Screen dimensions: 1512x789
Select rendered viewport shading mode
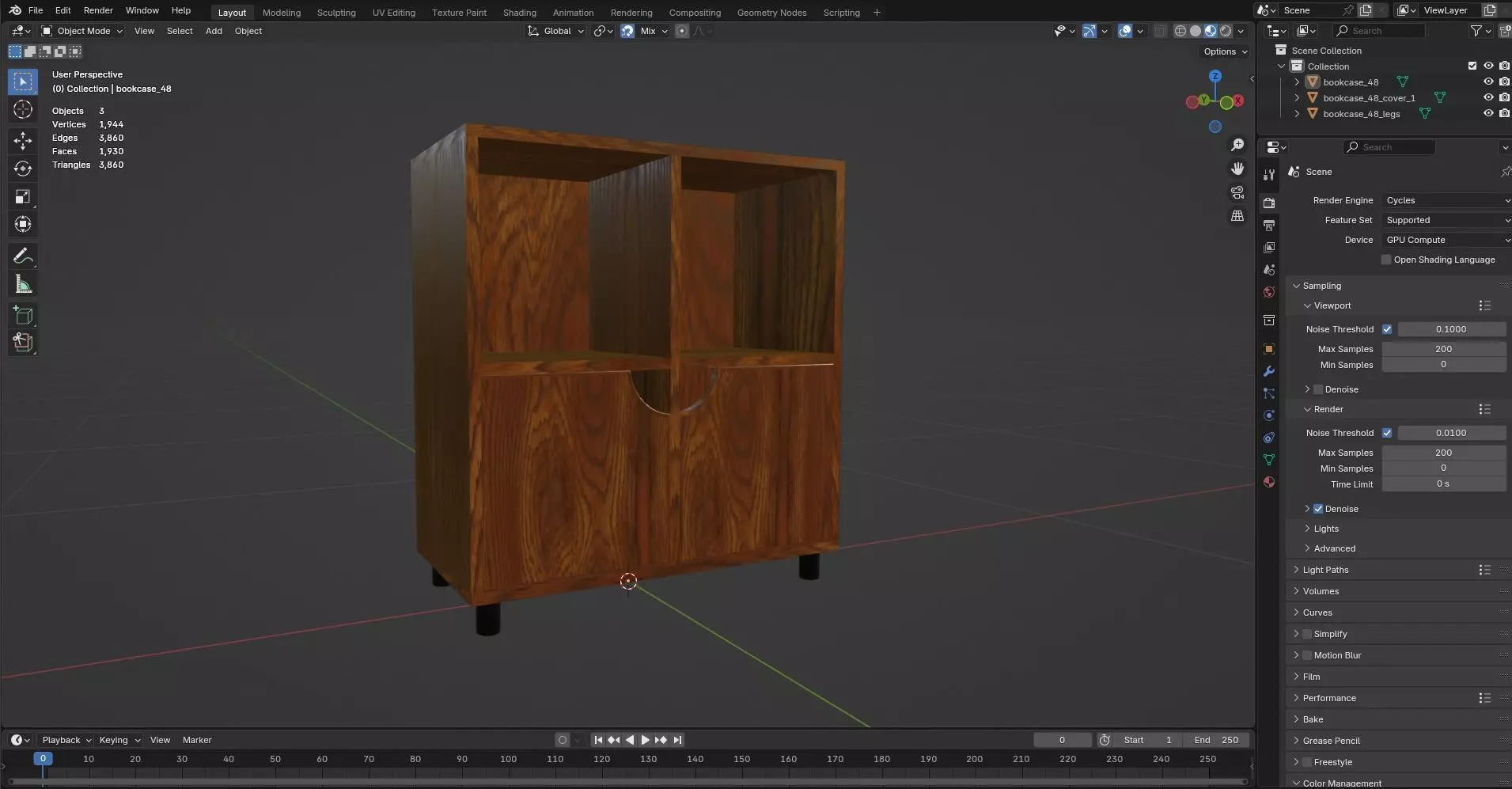tap(1226, 31)
